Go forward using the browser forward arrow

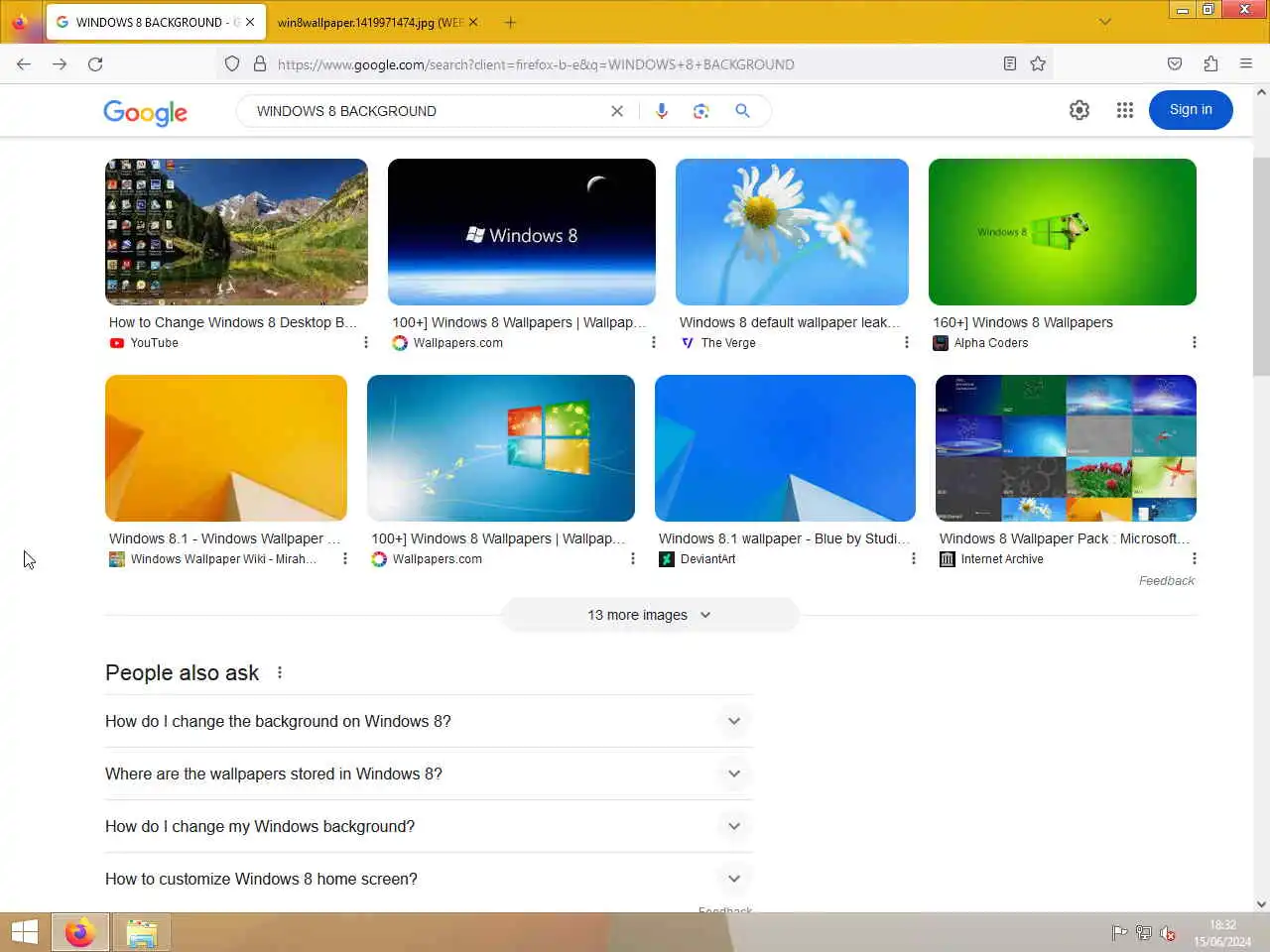(60, 63)
